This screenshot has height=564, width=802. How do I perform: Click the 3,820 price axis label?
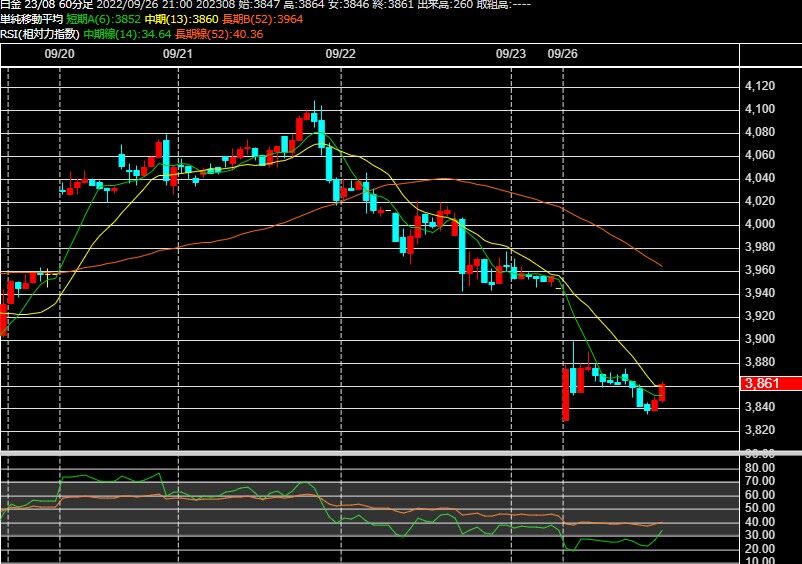pos(760,430)
